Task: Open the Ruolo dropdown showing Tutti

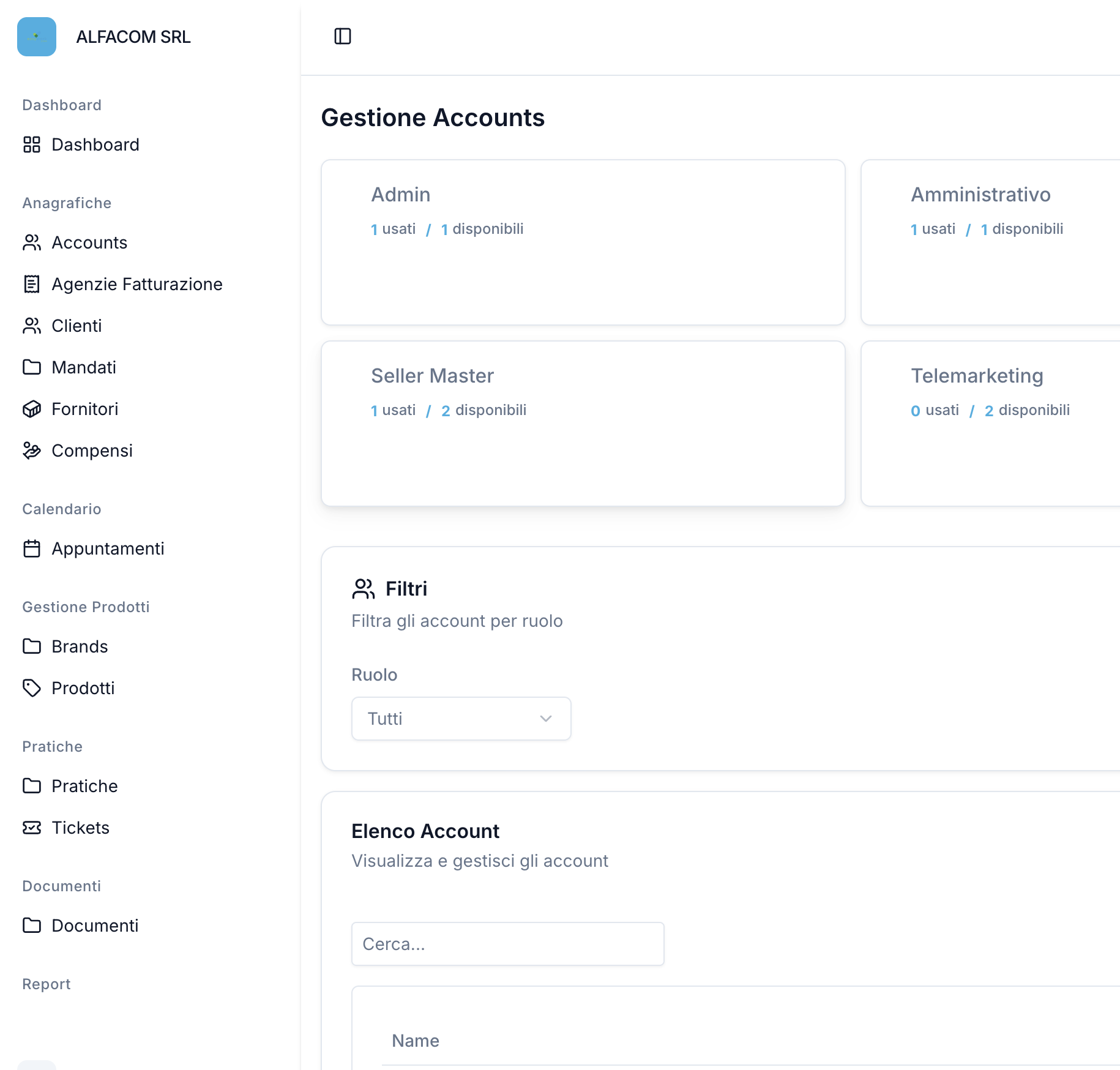Action: (x=460, y=719)
